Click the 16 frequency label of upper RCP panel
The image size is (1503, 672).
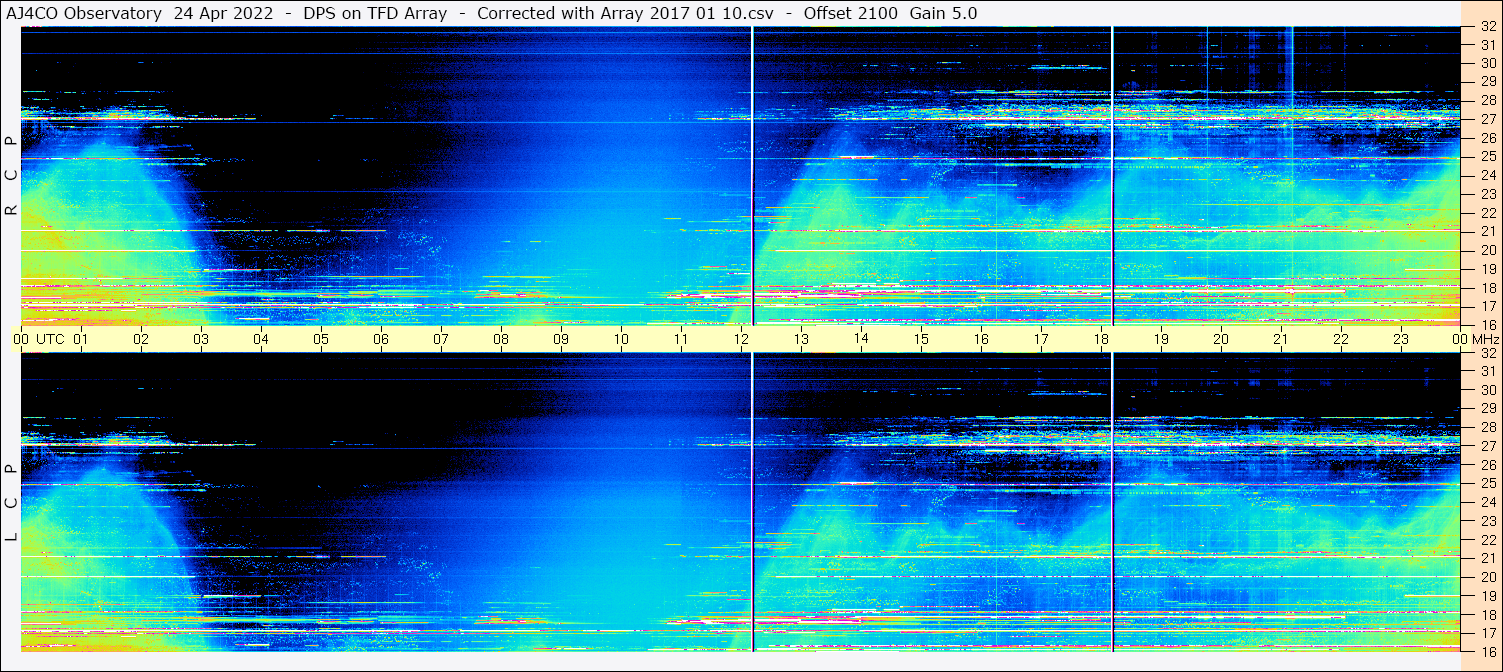(1488, 324)
